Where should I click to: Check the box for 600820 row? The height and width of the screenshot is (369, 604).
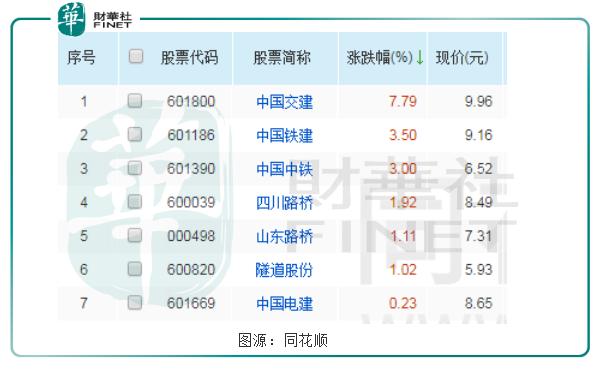(x=135, y=269)
